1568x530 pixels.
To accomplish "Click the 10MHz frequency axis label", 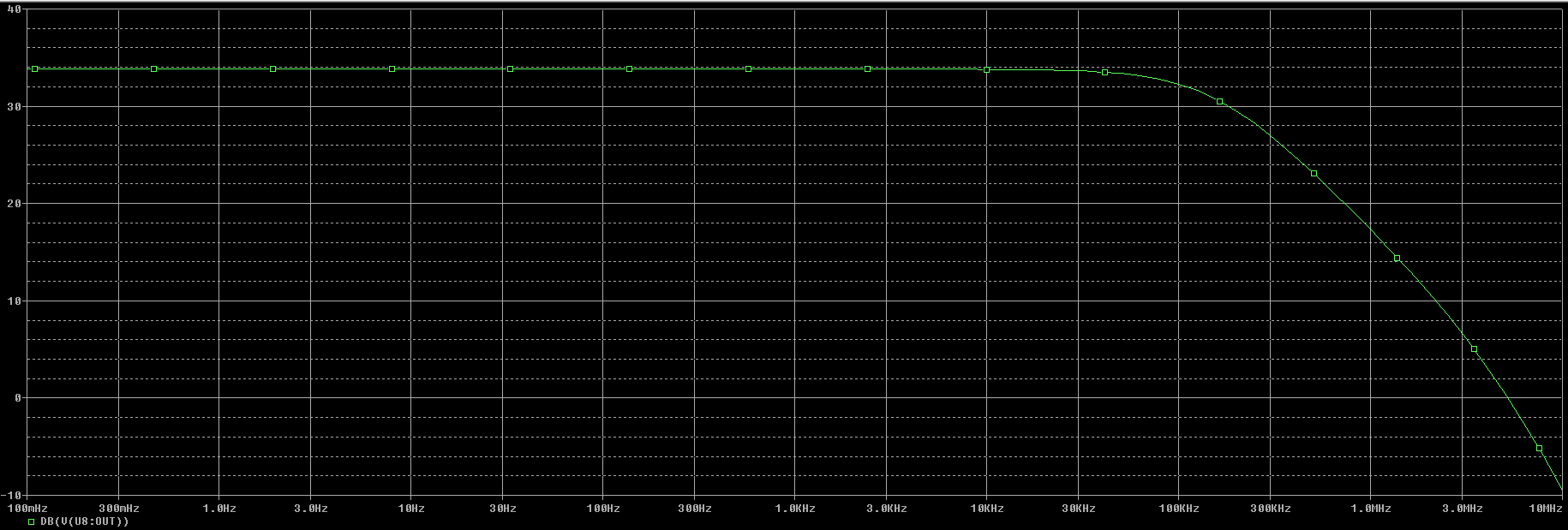I will pyautogui.click(x=1547, y=509).
